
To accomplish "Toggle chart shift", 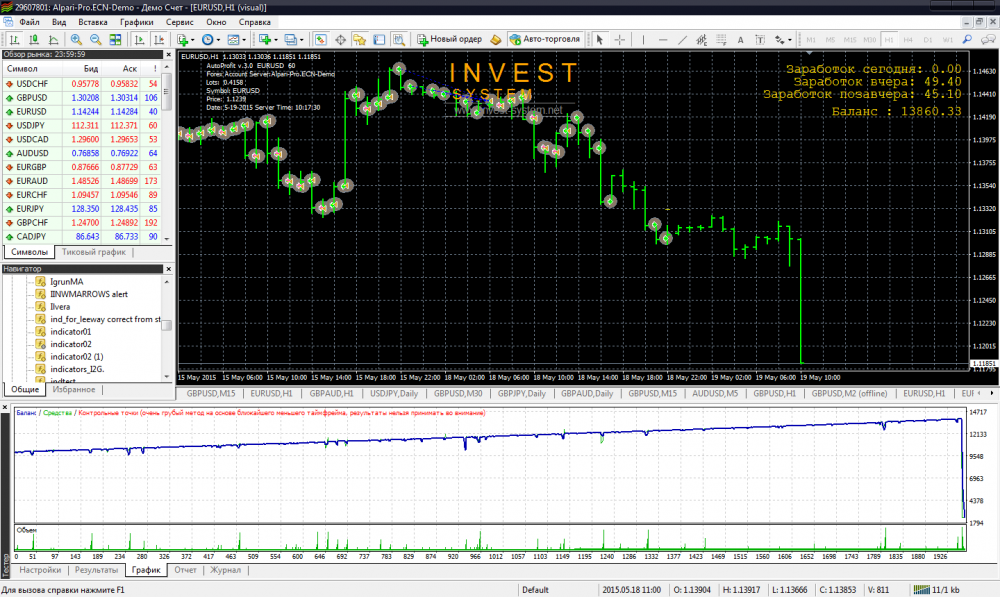I will click(159, 40).
